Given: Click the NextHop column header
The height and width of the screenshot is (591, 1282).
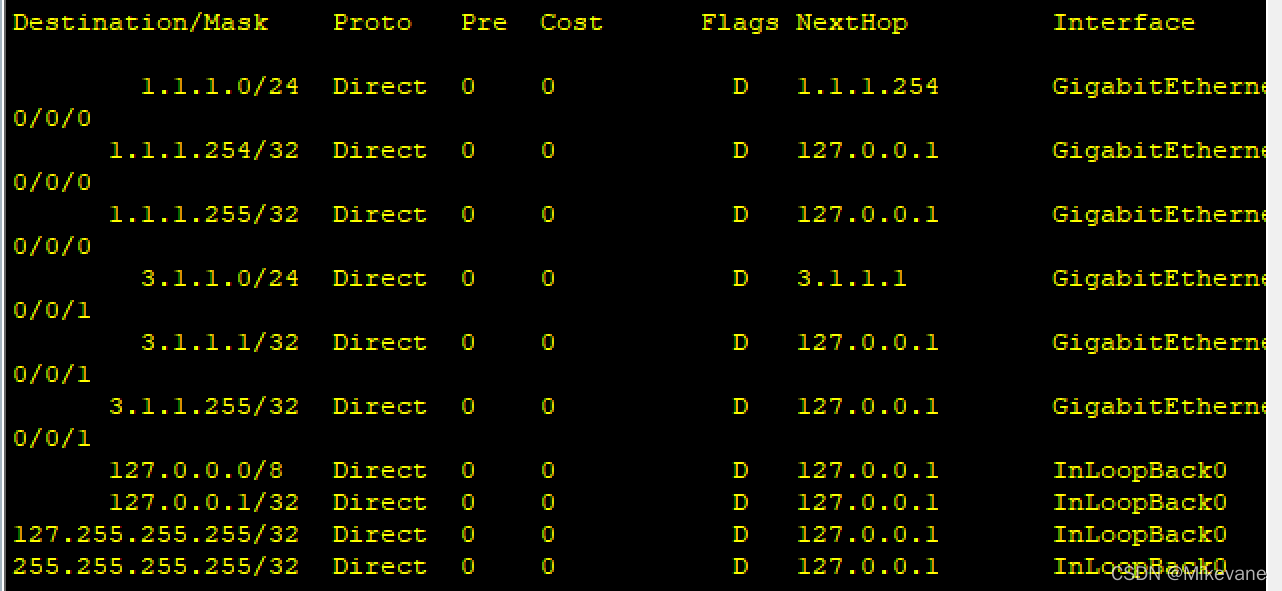Looking at the screenshot, I should (852, 23).
